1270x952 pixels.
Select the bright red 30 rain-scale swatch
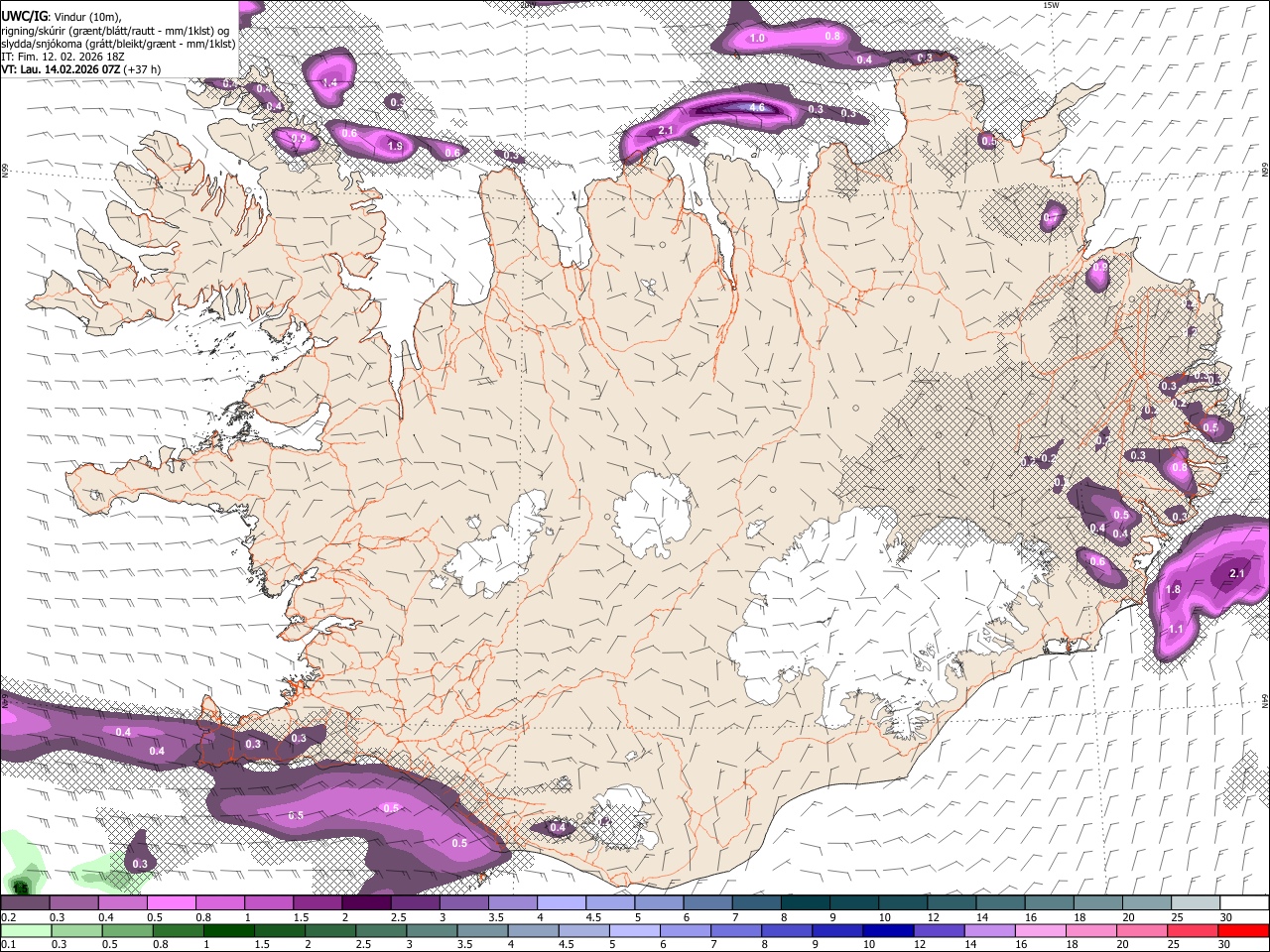tap(1242, 930)
